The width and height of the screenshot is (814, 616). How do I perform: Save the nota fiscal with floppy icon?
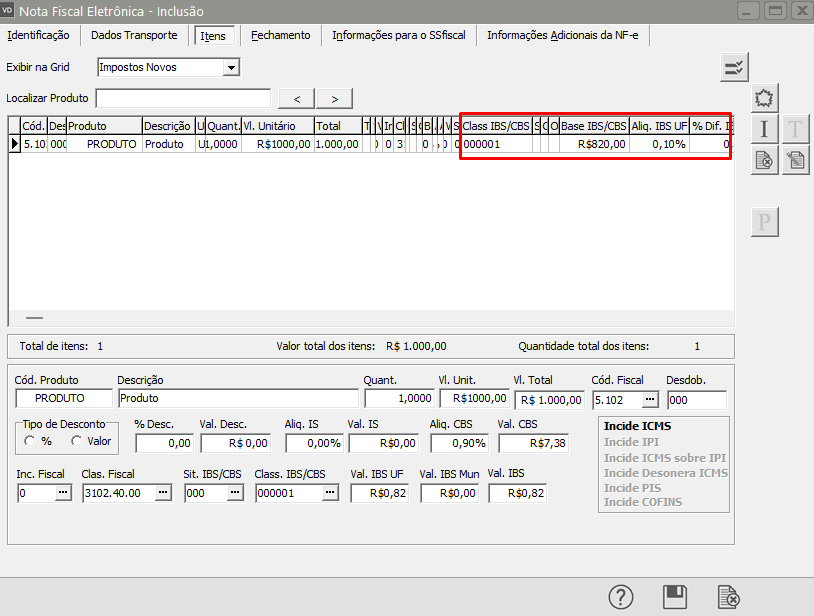pos(675,597)
